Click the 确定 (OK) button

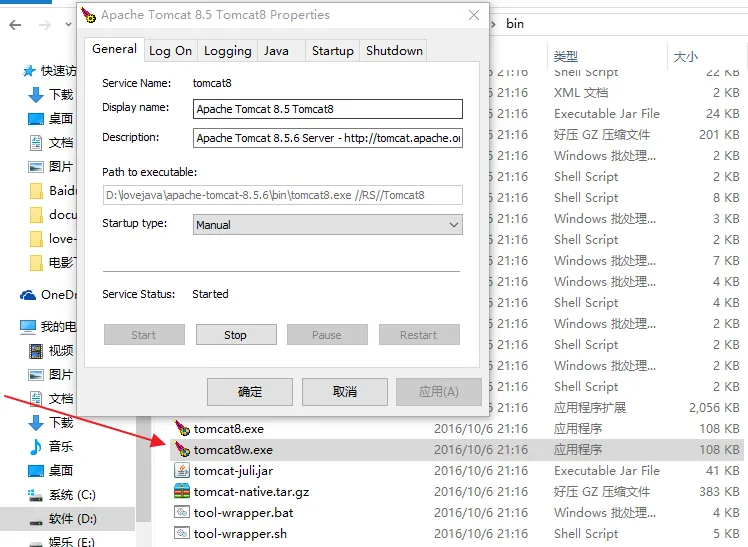click(249, 392)
